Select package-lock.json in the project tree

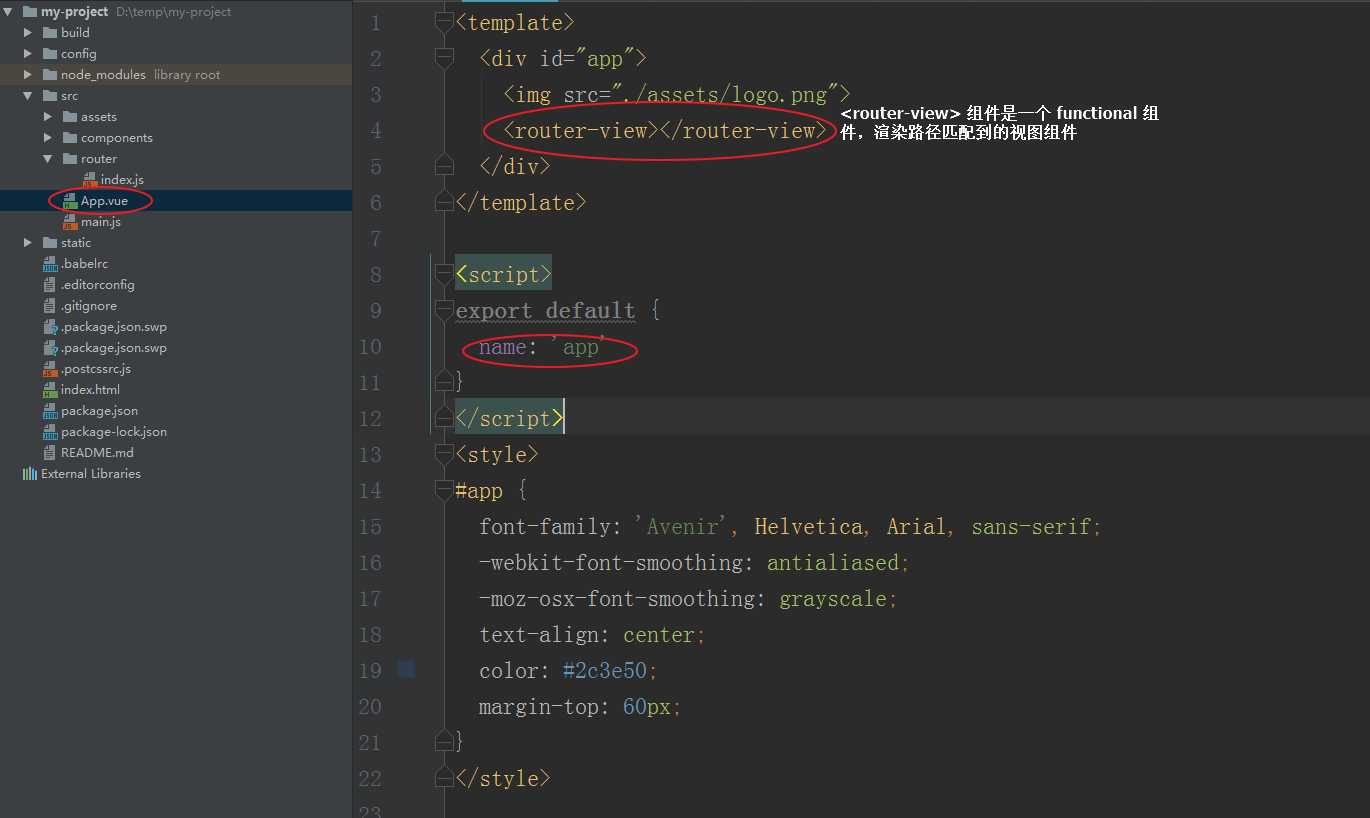pos(114,432)
